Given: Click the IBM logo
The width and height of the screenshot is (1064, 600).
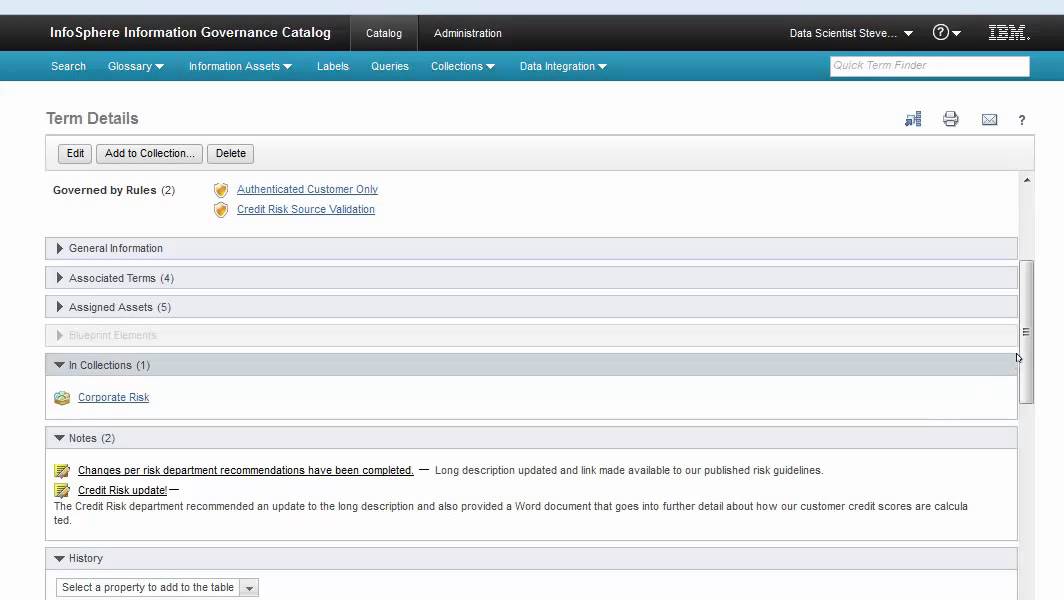Looking at the screenshot, I should [x=1008, y=33].
